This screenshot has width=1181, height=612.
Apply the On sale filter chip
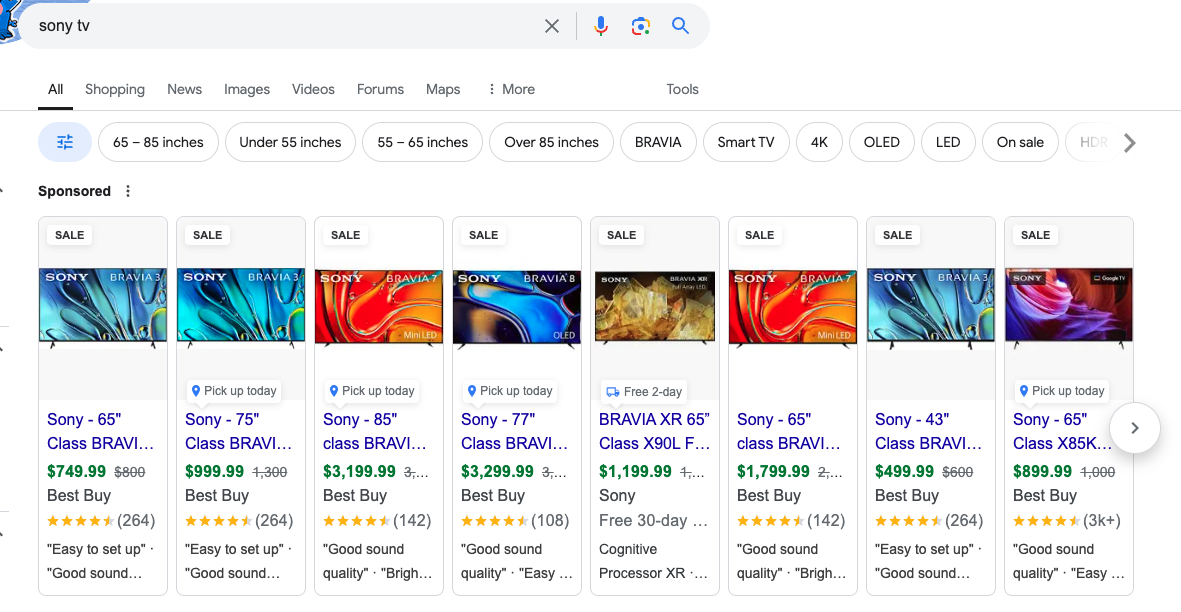click(x=1020, y=142)
